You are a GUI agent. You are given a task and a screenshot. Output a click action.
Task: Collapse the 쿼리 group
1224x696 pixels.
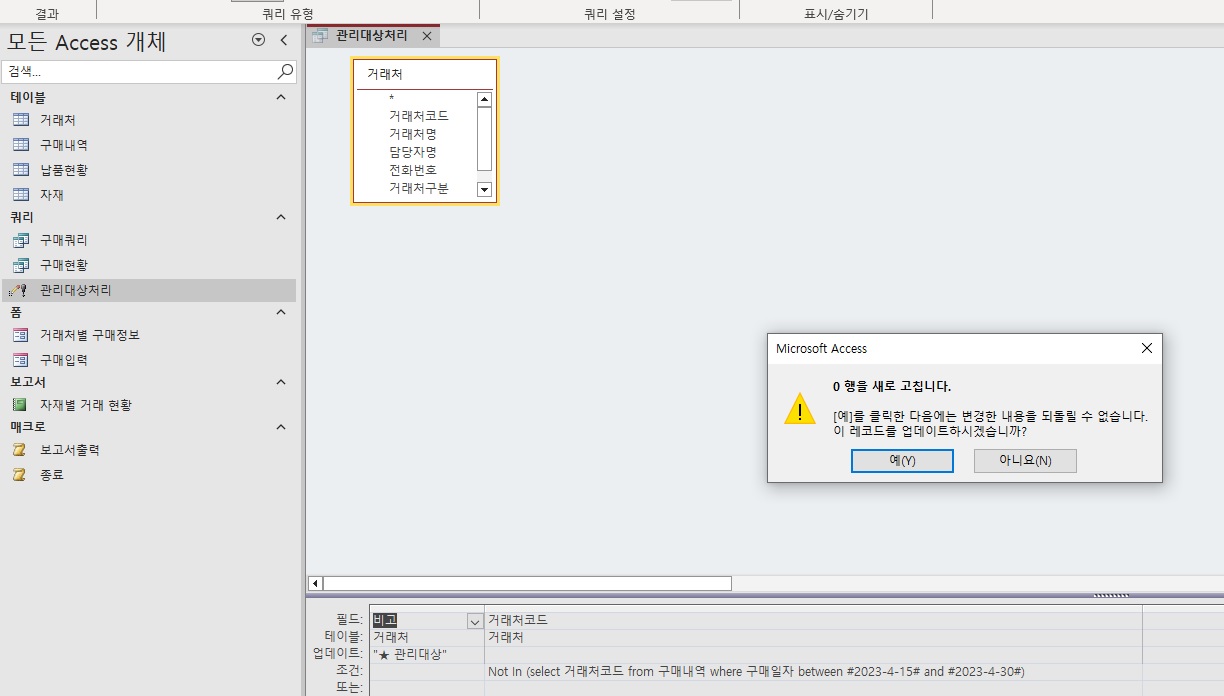point(281,217)
